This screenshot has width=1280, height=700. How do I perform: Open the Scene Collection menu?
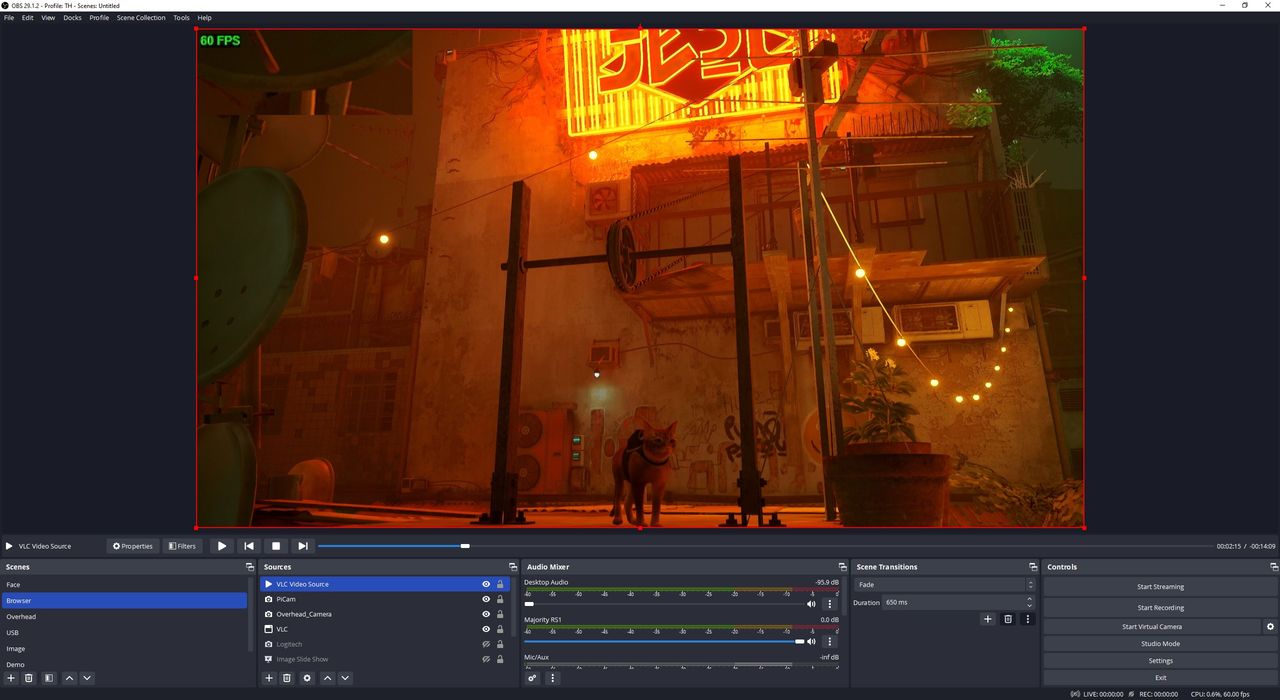[141, 18]
